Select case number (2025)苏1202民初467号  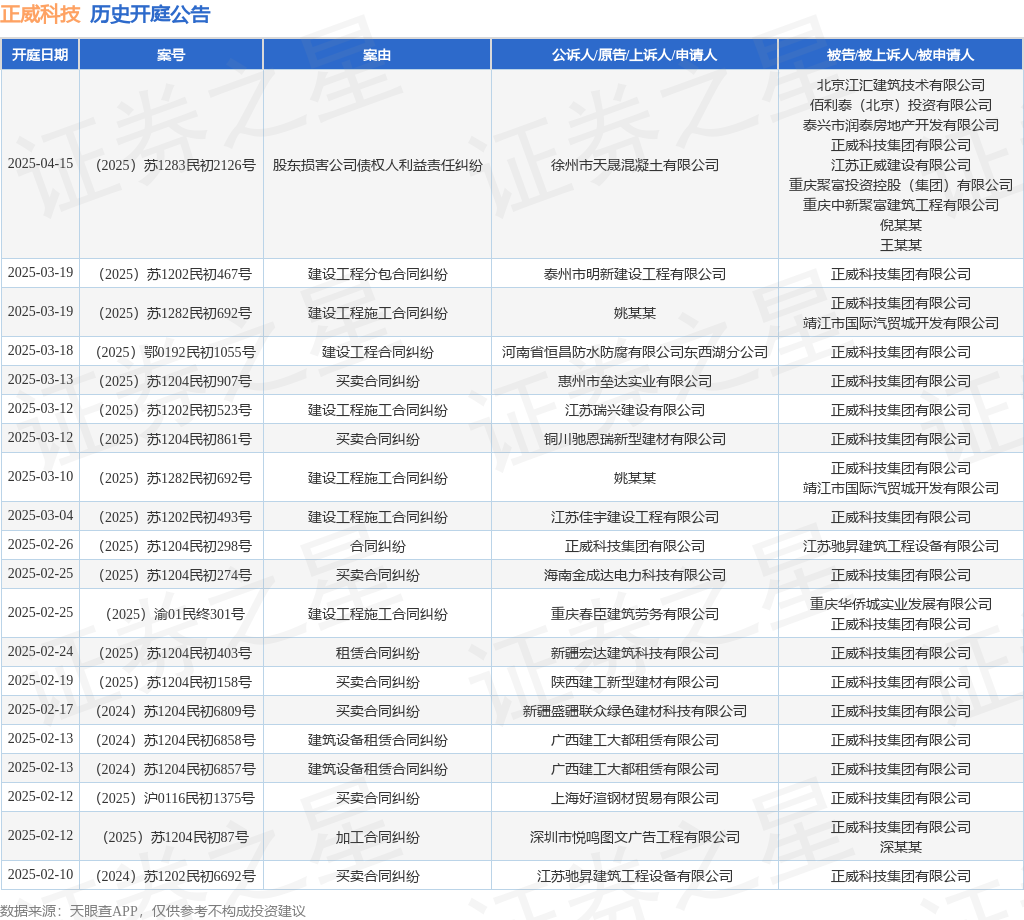click(176, 274)
